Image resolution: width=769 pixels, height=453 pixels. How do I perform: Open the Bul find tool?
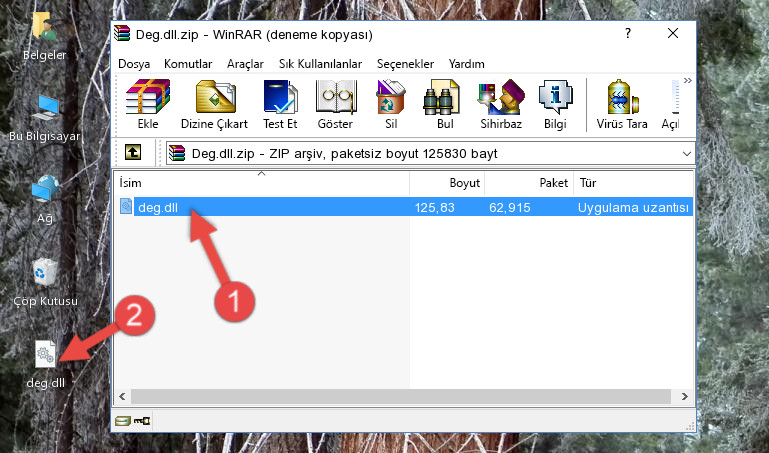coord(445,104)
